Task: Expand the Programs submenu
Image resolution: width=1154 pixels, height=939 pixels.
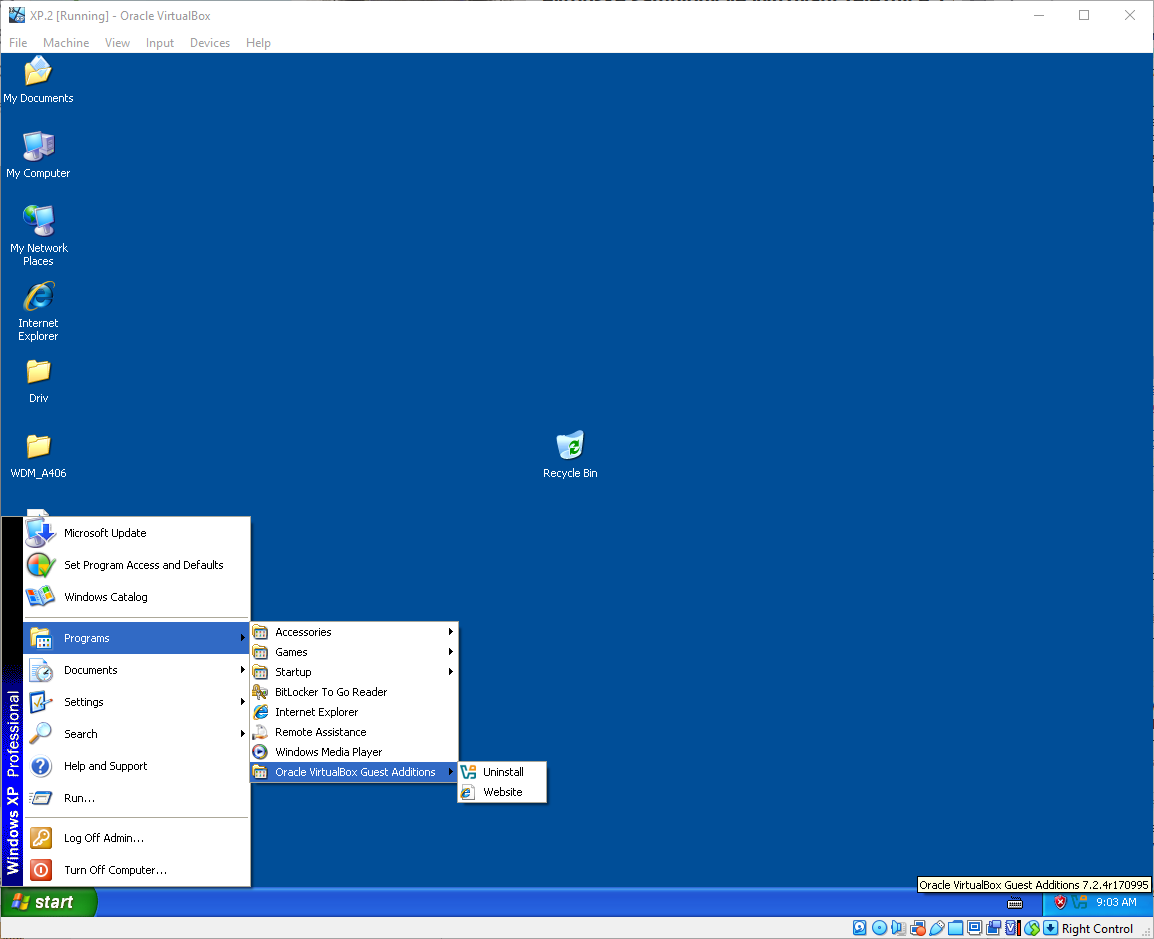Action: (x=137, y=638)
